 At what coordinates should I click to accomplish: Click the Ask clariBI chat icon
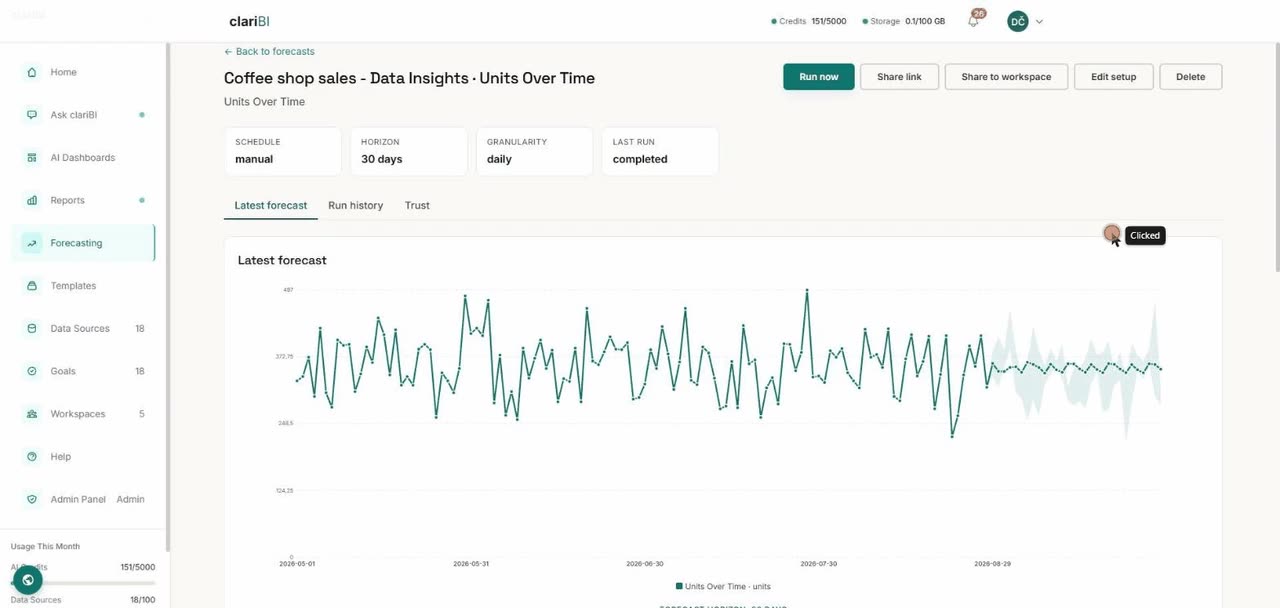(x=32, y=115)
